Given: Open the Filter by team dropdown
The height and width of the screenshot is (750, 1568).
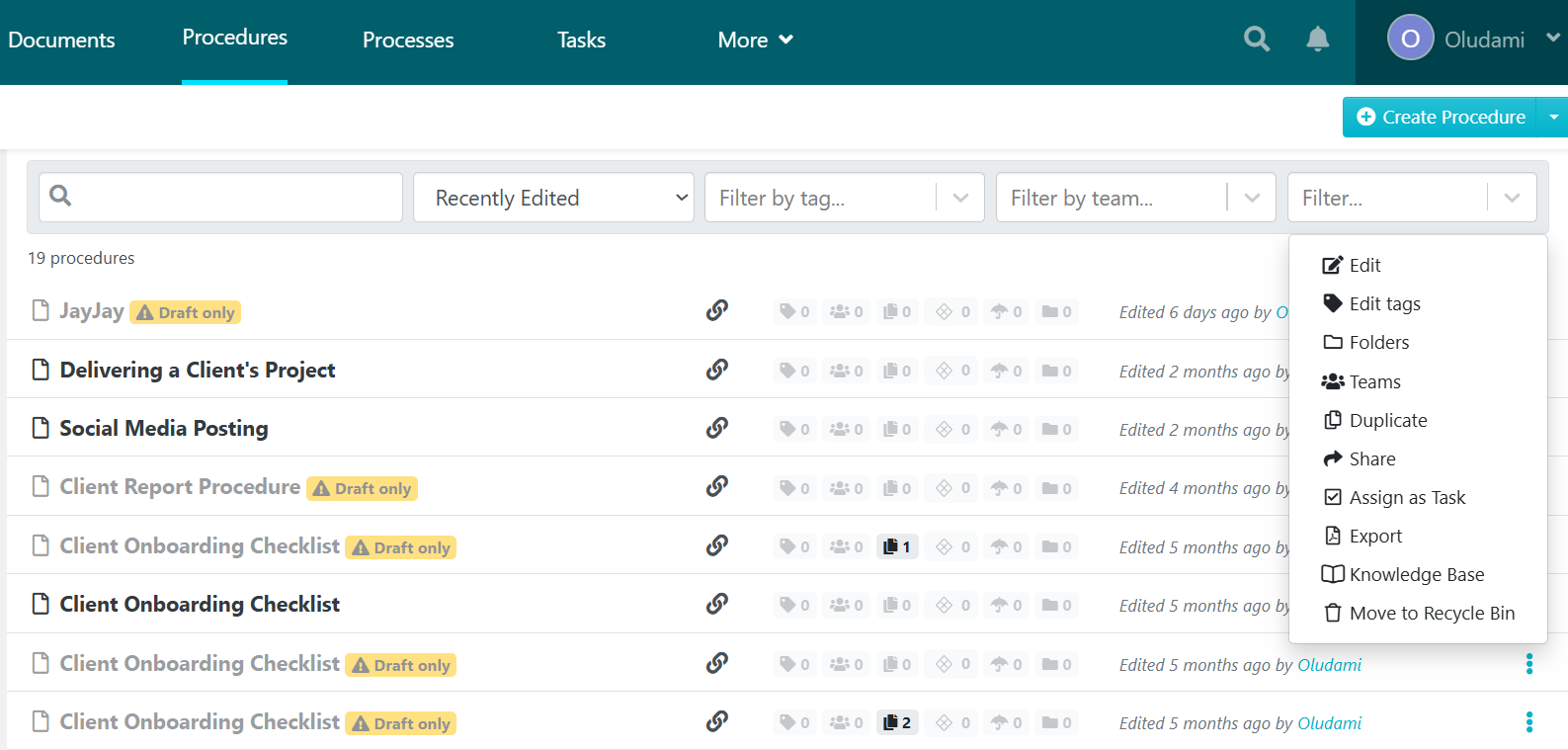Looking at the screenshot, I should pyautogui.click(x=1135, y=198).
